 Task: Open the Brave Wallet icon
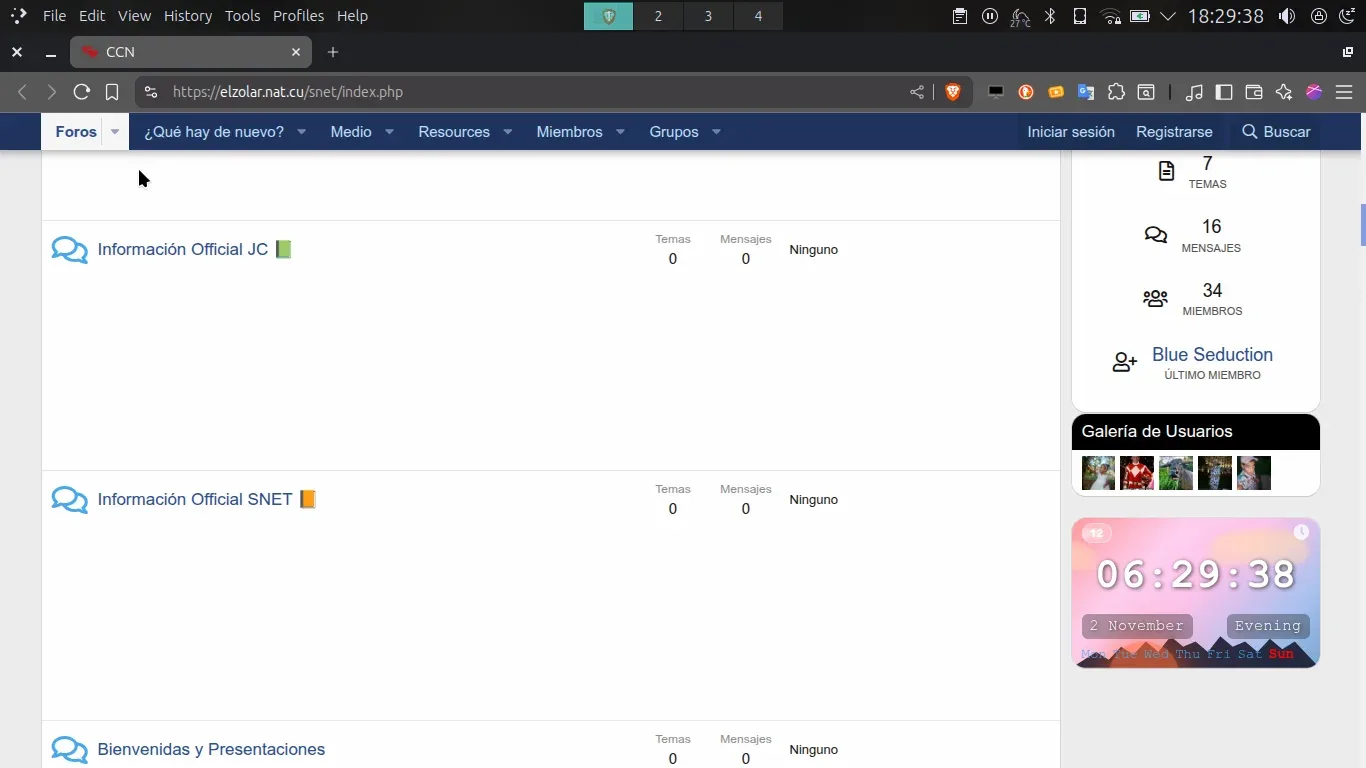click(x=1254, y=92)
